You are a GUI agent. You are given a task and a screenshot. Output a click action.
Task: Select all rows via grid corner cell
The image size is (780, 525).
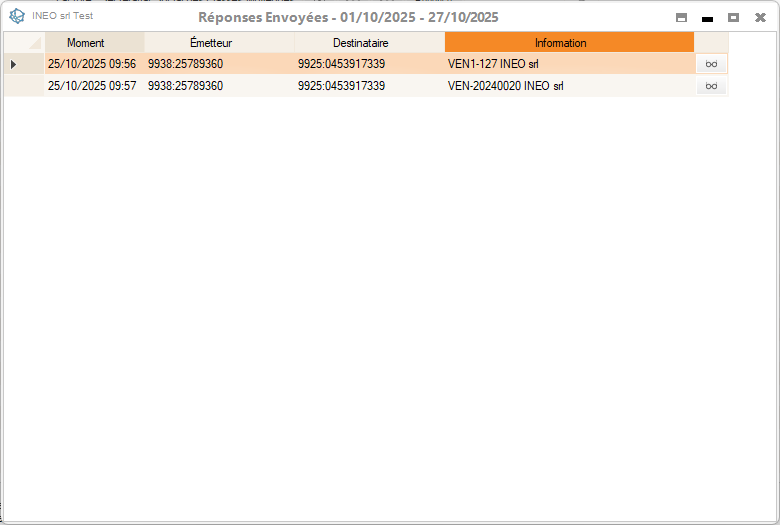[x=24, y=43]
